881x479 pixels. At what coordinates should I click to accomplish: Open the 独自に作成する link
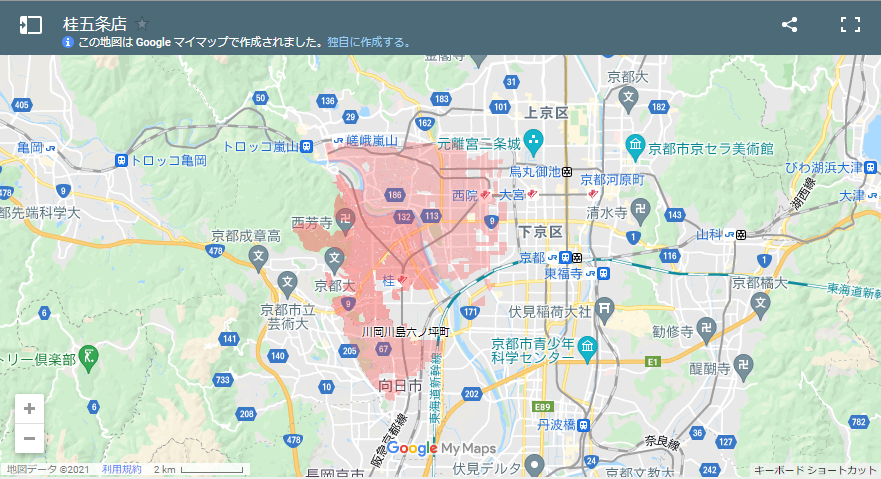[369, 42]
